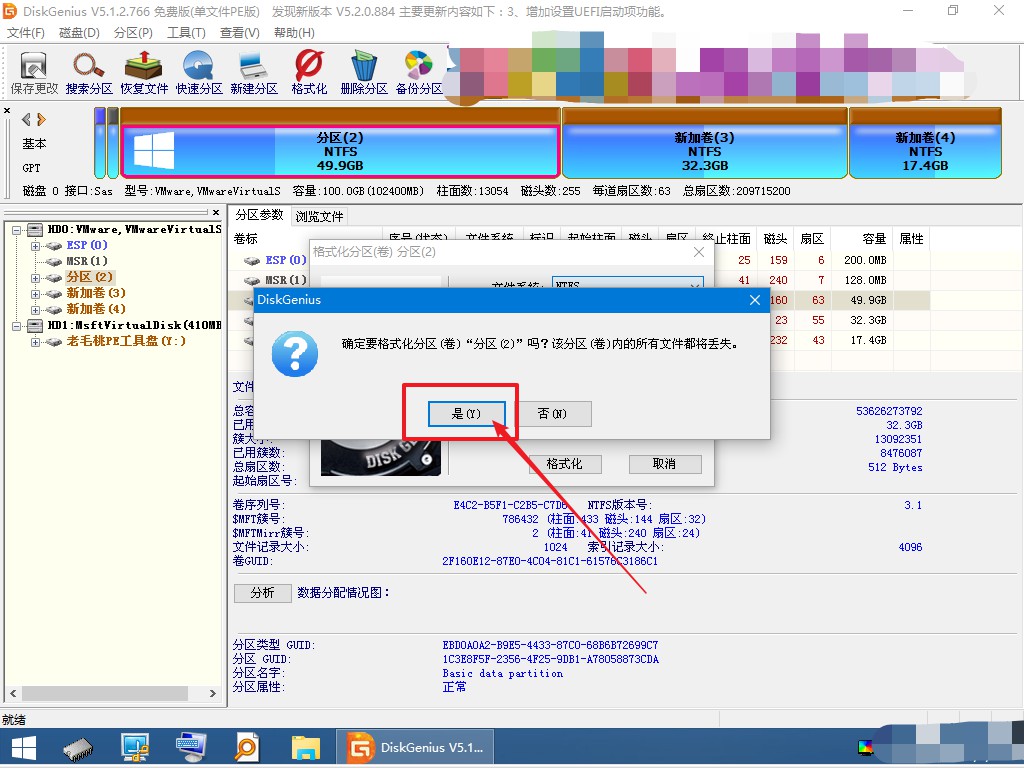Click the Delete Partition (删除分区) icon
The height and width of the screenshot is (768, 1024).
364,72
